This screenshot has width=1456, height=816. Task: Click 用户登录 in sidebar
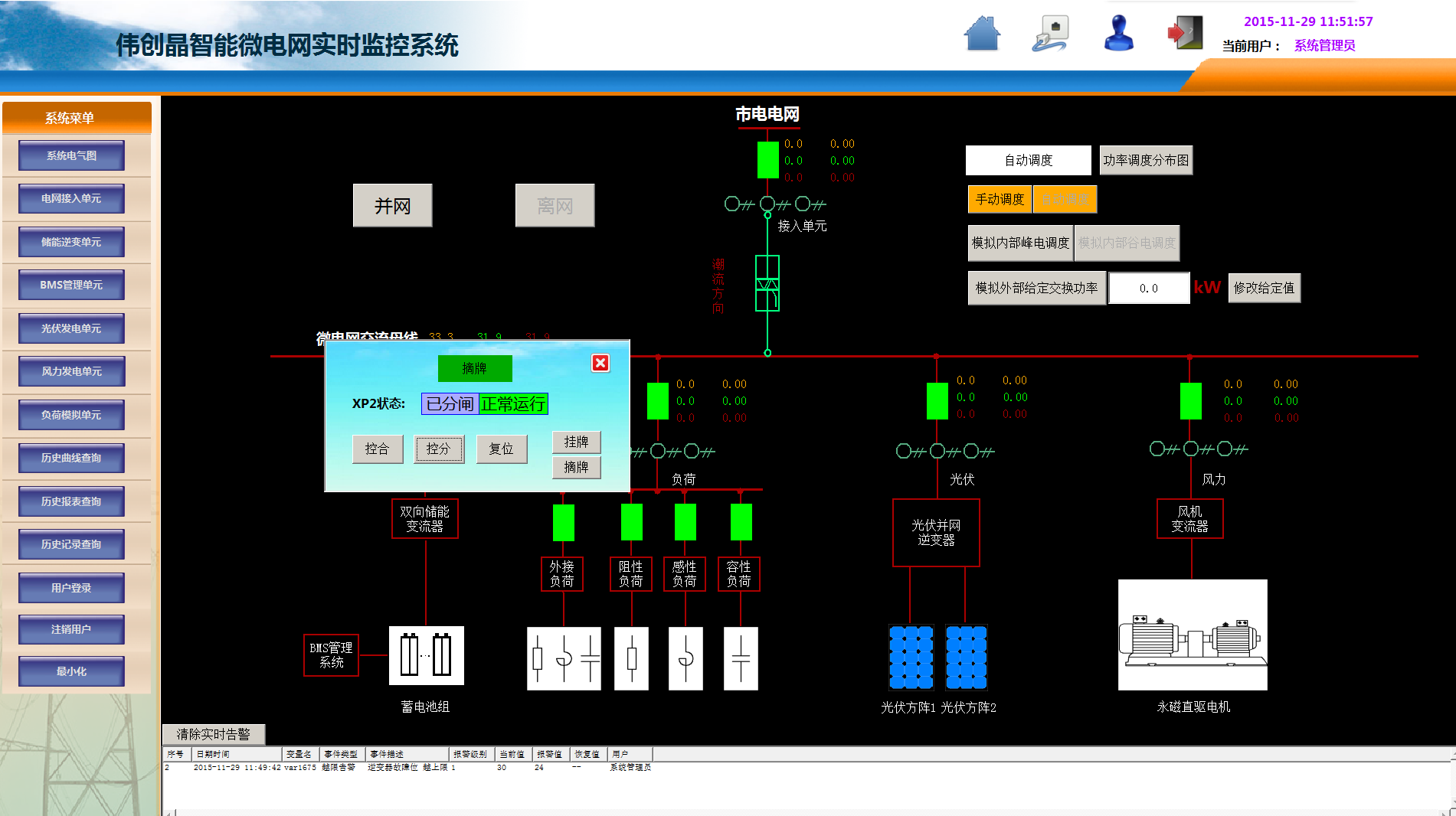71,588
